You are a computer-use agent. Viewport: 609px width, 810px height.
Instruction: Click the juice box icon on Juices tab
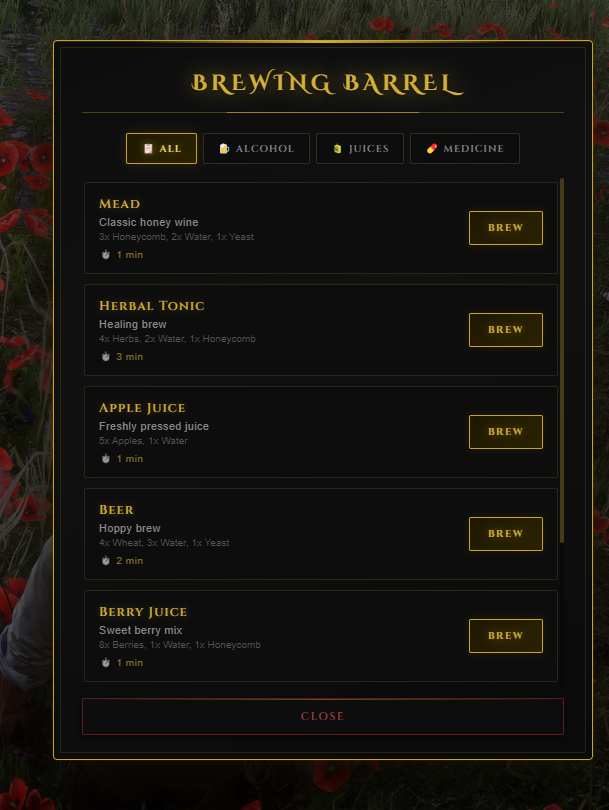[337, 149]
